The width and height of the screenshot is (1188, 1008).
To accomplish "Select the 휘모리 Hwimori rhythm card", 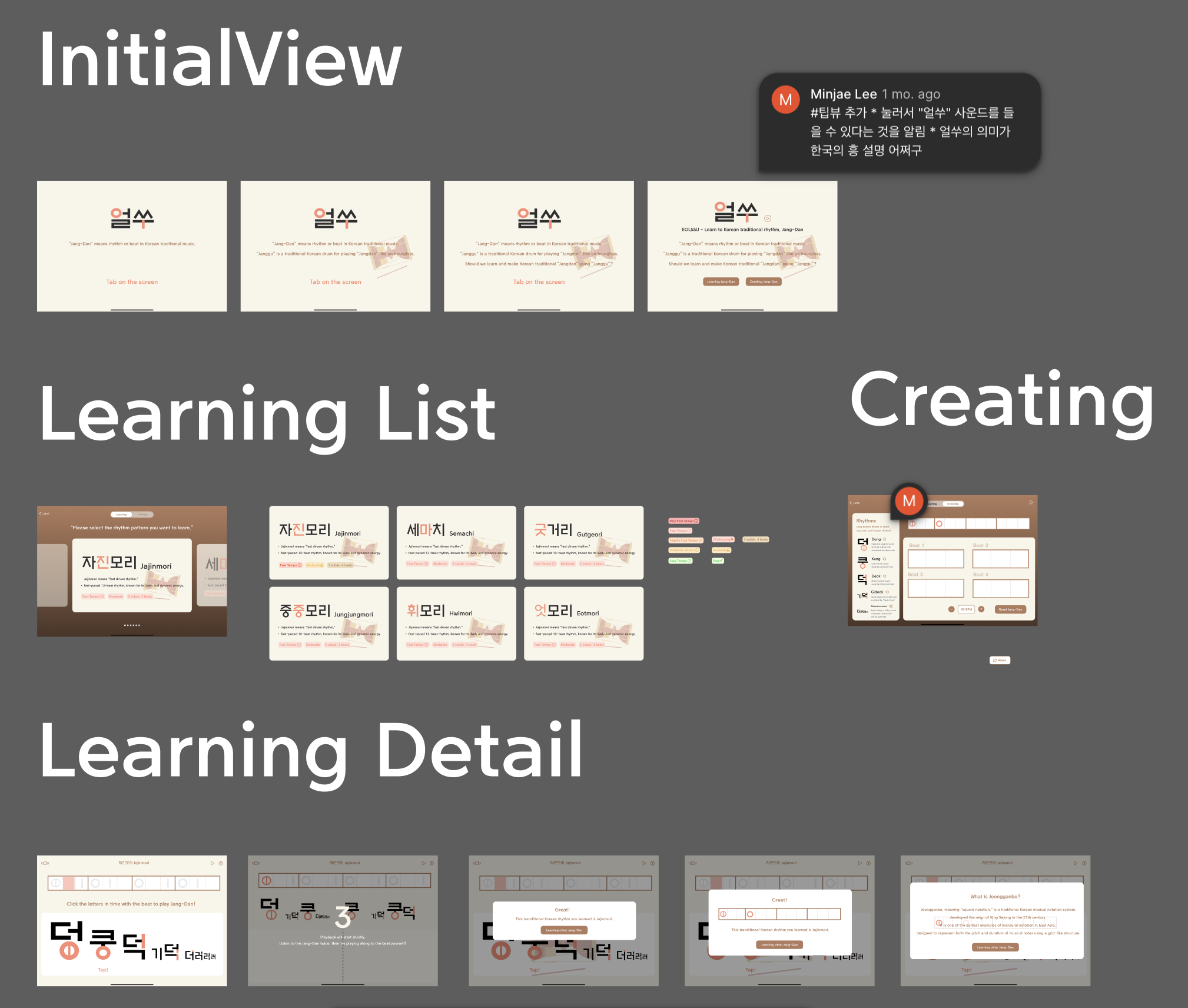I will pos(456,624).
